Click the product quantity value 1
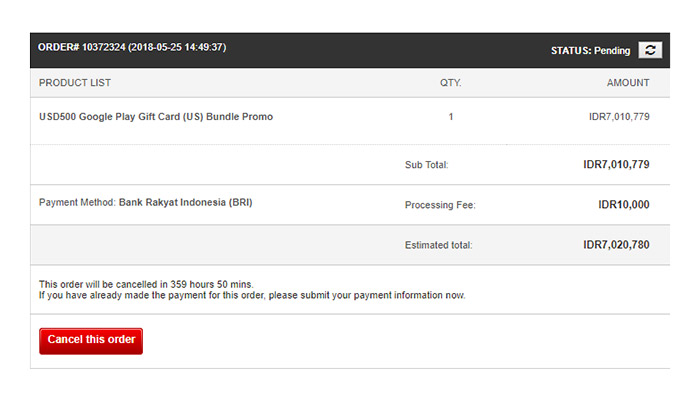700x400 pixels. [x=451, y=117]
